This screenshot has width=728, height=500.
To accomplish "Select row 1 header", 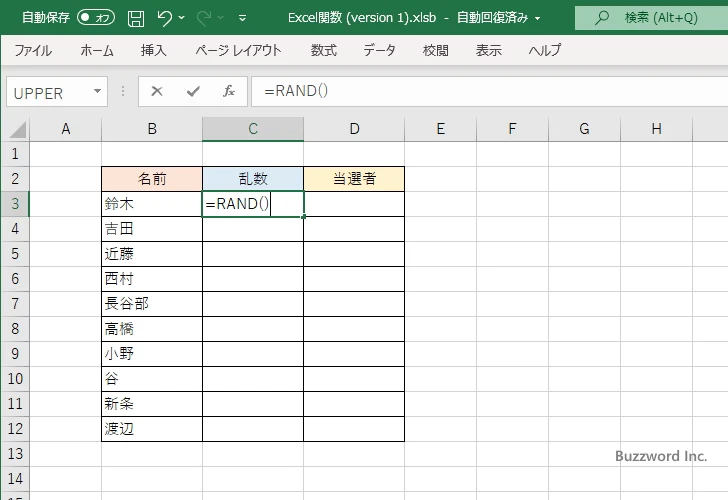I will tap(15, 154).
